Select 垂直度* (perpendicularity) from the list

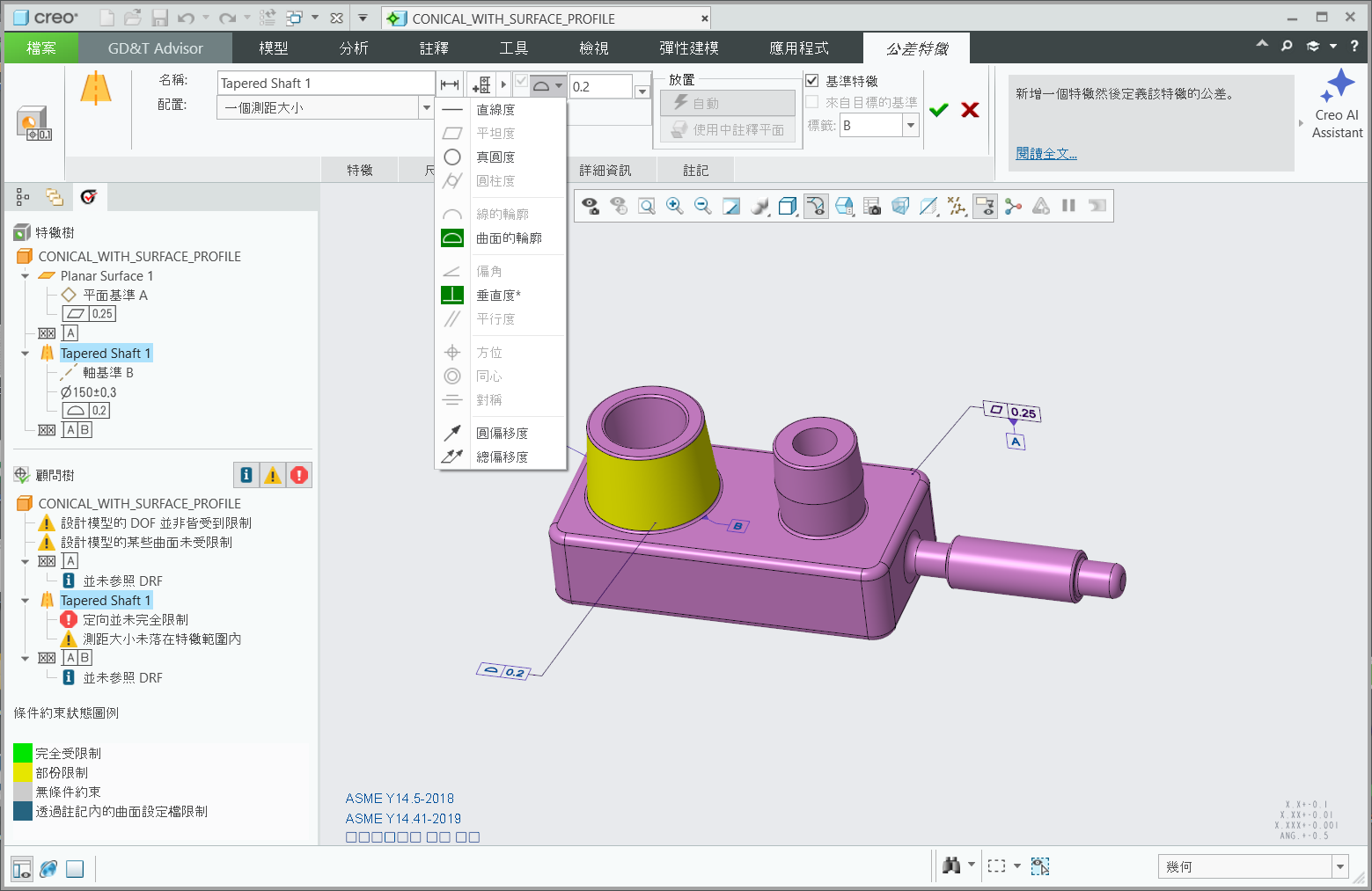[500, 296]
